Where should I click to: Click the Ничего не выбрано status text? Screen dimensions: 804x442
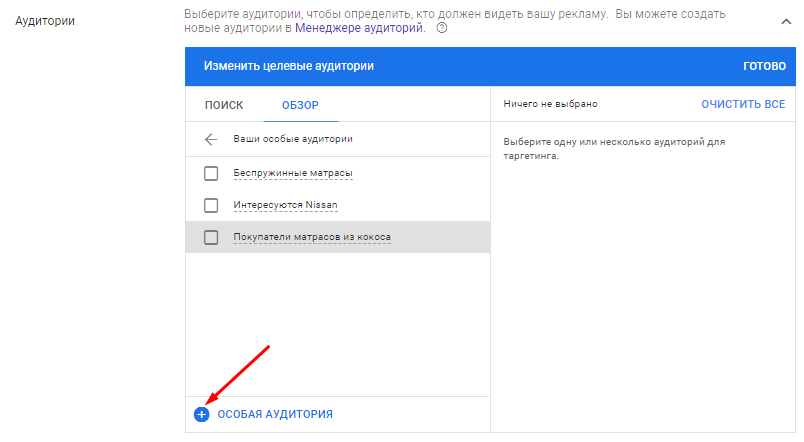(550, 104)
